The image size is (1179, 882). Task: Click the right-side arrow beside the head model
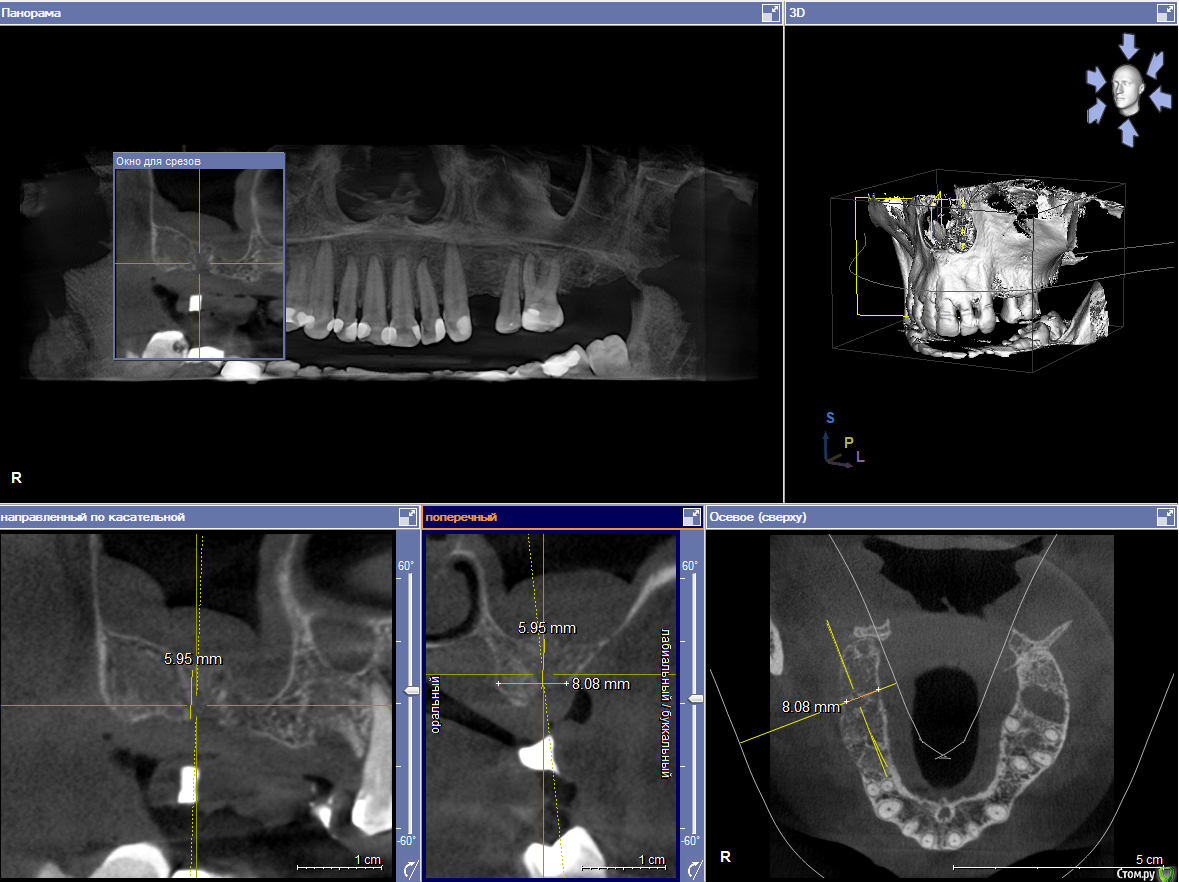(1162, 98)
